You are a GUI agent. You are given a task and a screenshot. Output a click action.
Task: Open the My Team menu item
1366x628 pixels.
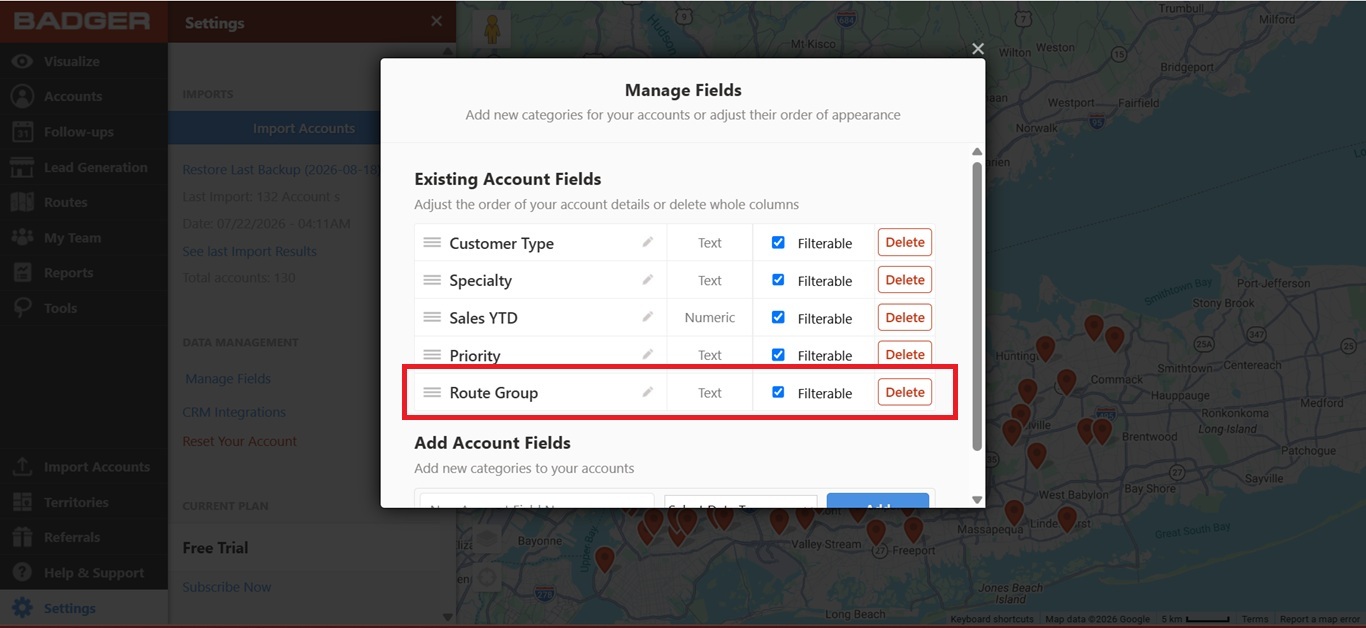pyautogui.click(x=73, y=238)
